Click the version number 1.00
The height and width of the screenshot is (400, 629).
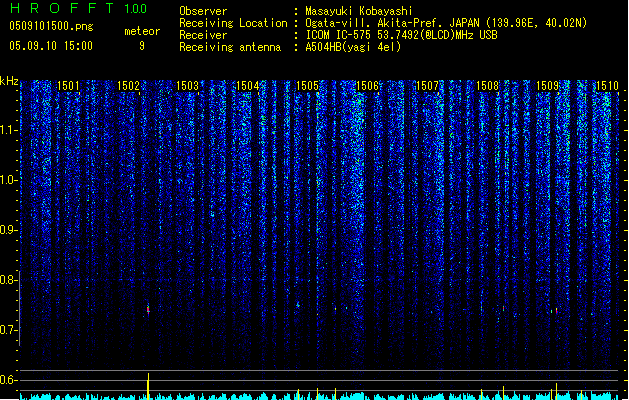tap(135, 8)
